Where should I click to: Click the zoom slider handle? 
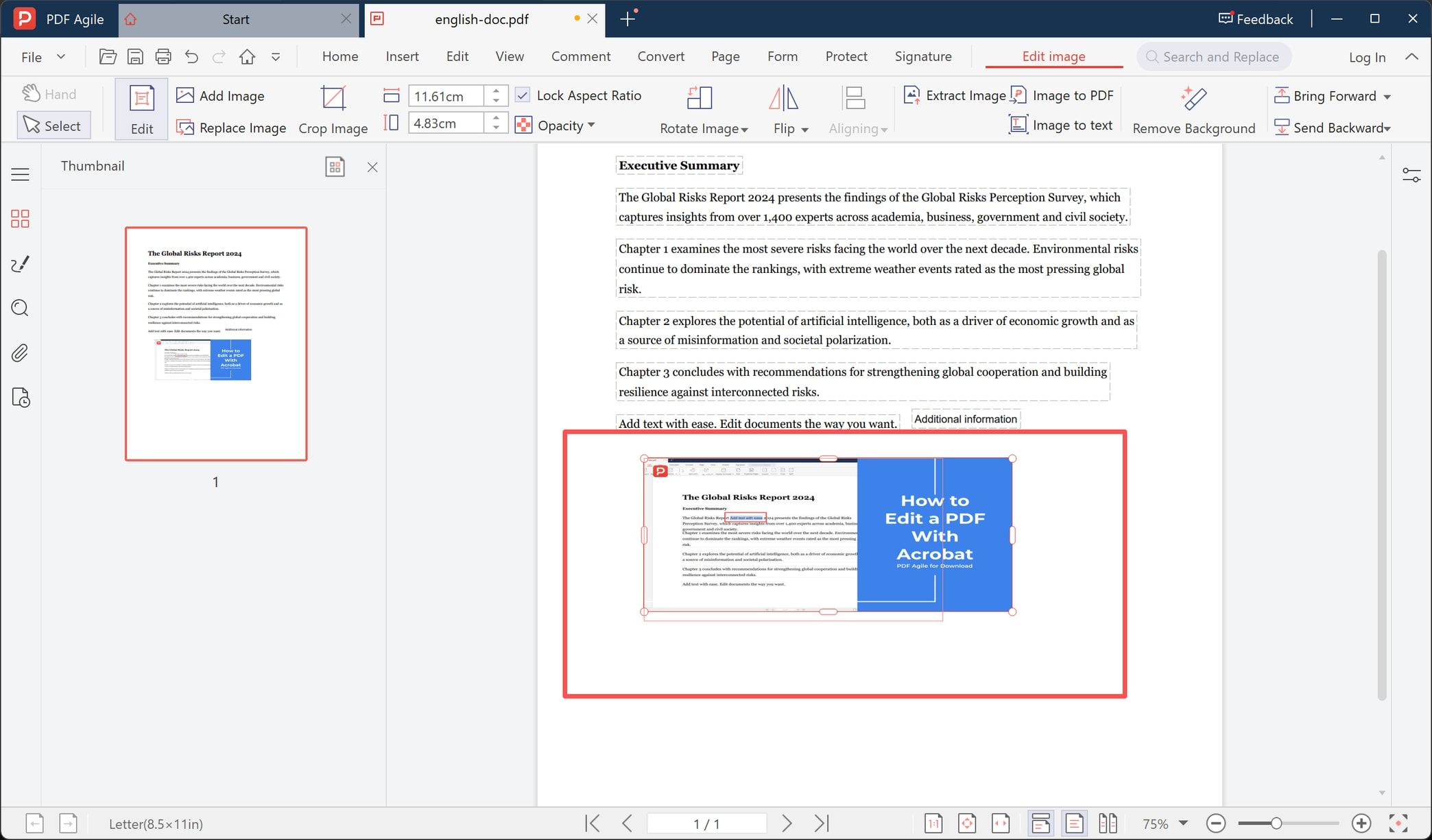click(1276, 823)
